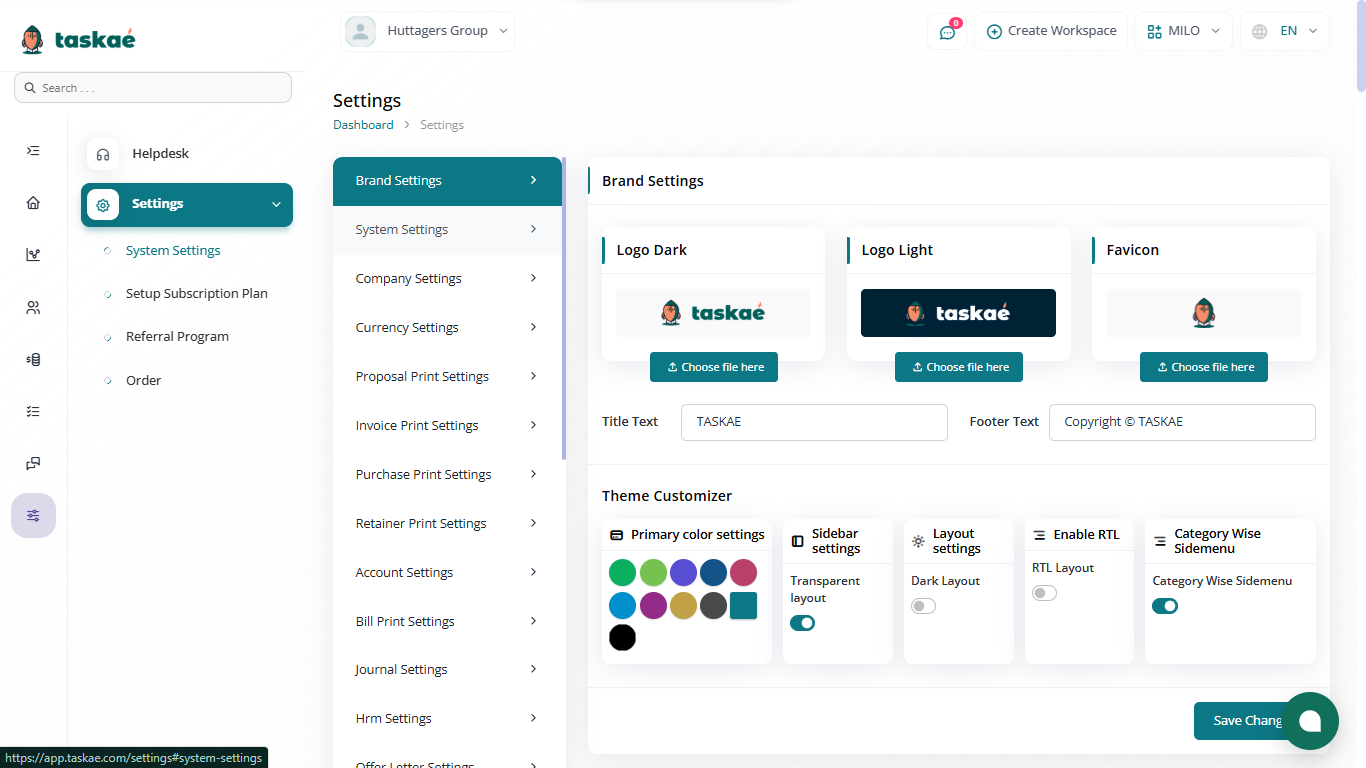Collapse the Settings sidebar menu chevron
Viewport: 1366px width, 768px height.
(x=276, y=205)
